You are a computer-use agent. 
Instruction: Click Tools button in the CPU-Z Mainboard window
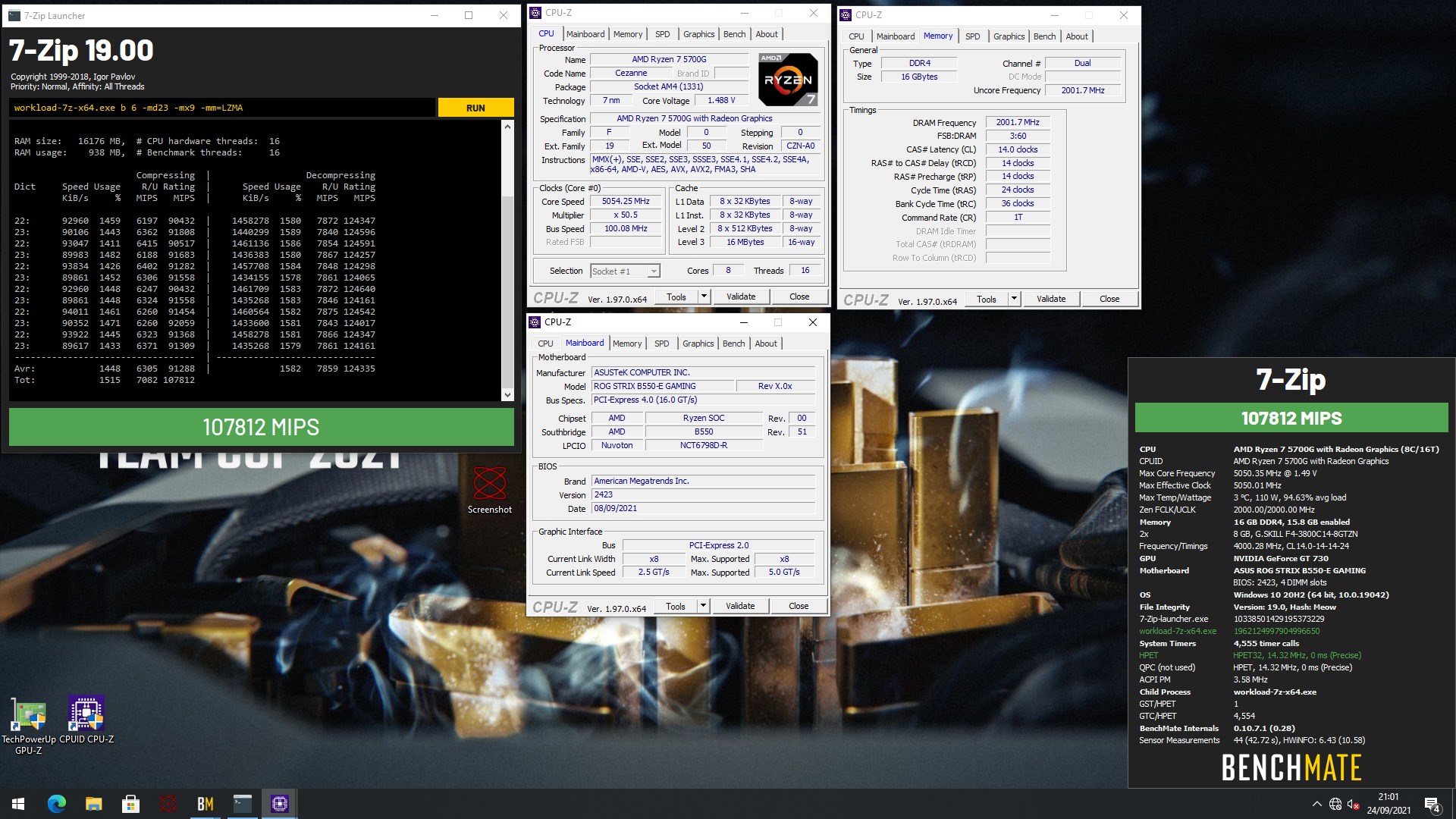pos(675,607)
